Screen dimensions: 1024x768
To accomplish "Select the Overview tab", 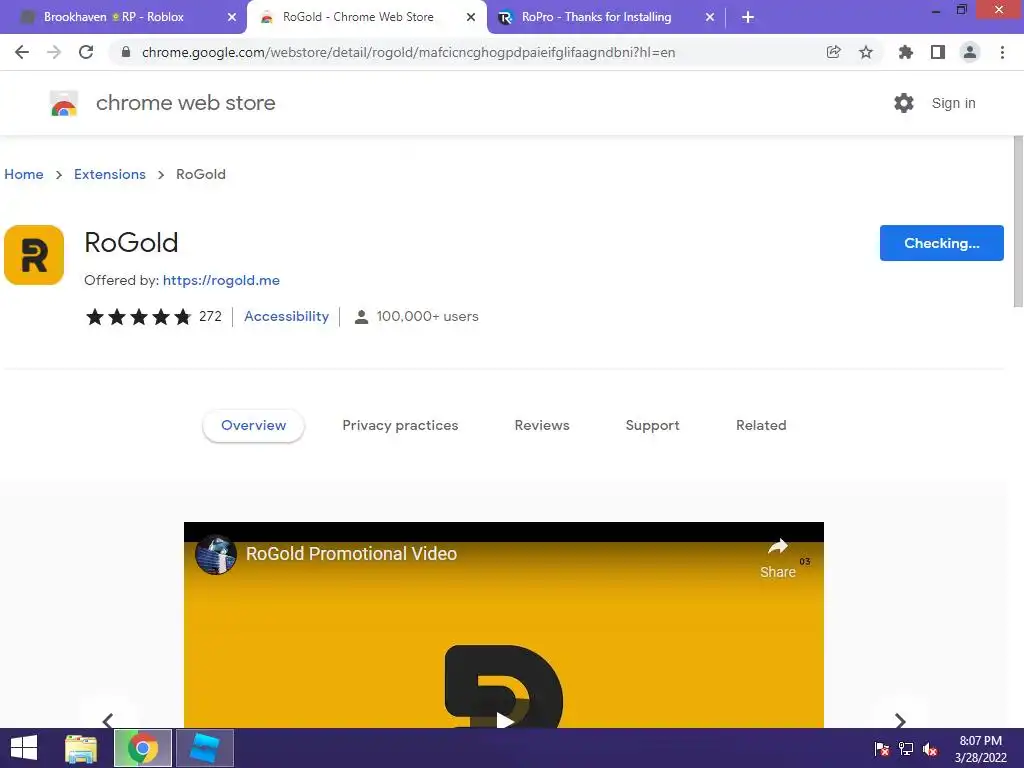I will click(x=253, y=425).
